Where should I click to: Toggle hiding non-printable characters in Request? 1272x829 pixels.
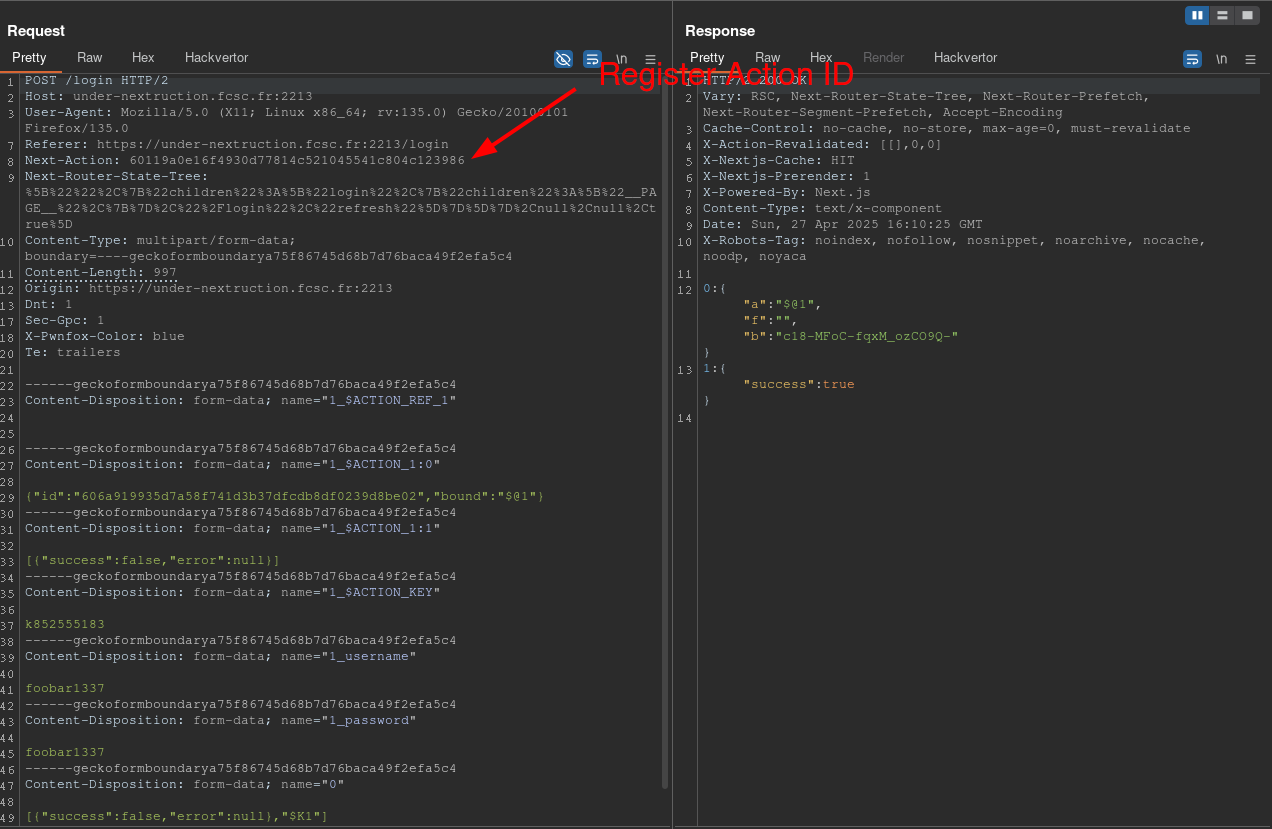coord(563,59)
